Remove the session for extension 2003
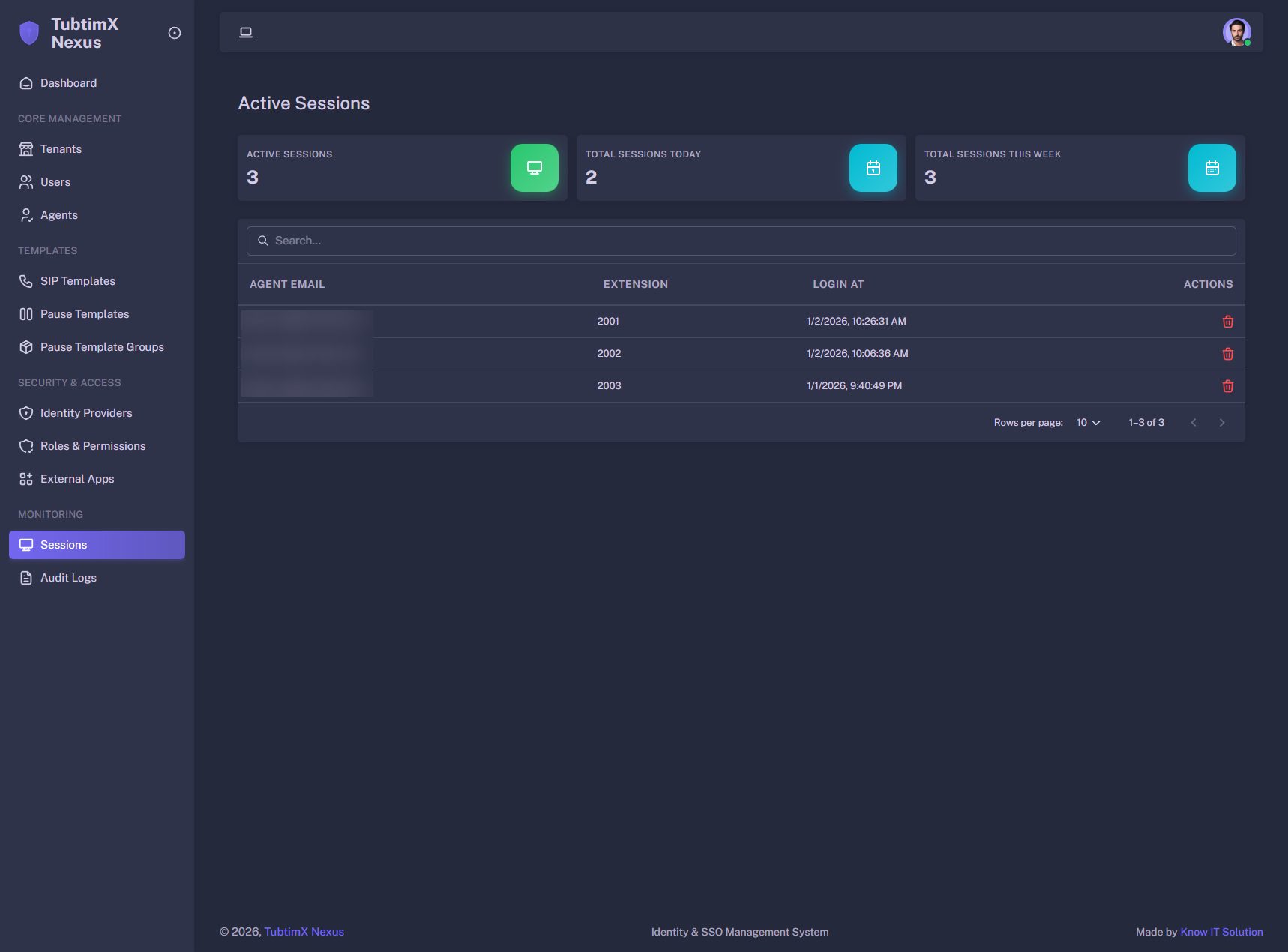 [1227, 386]
